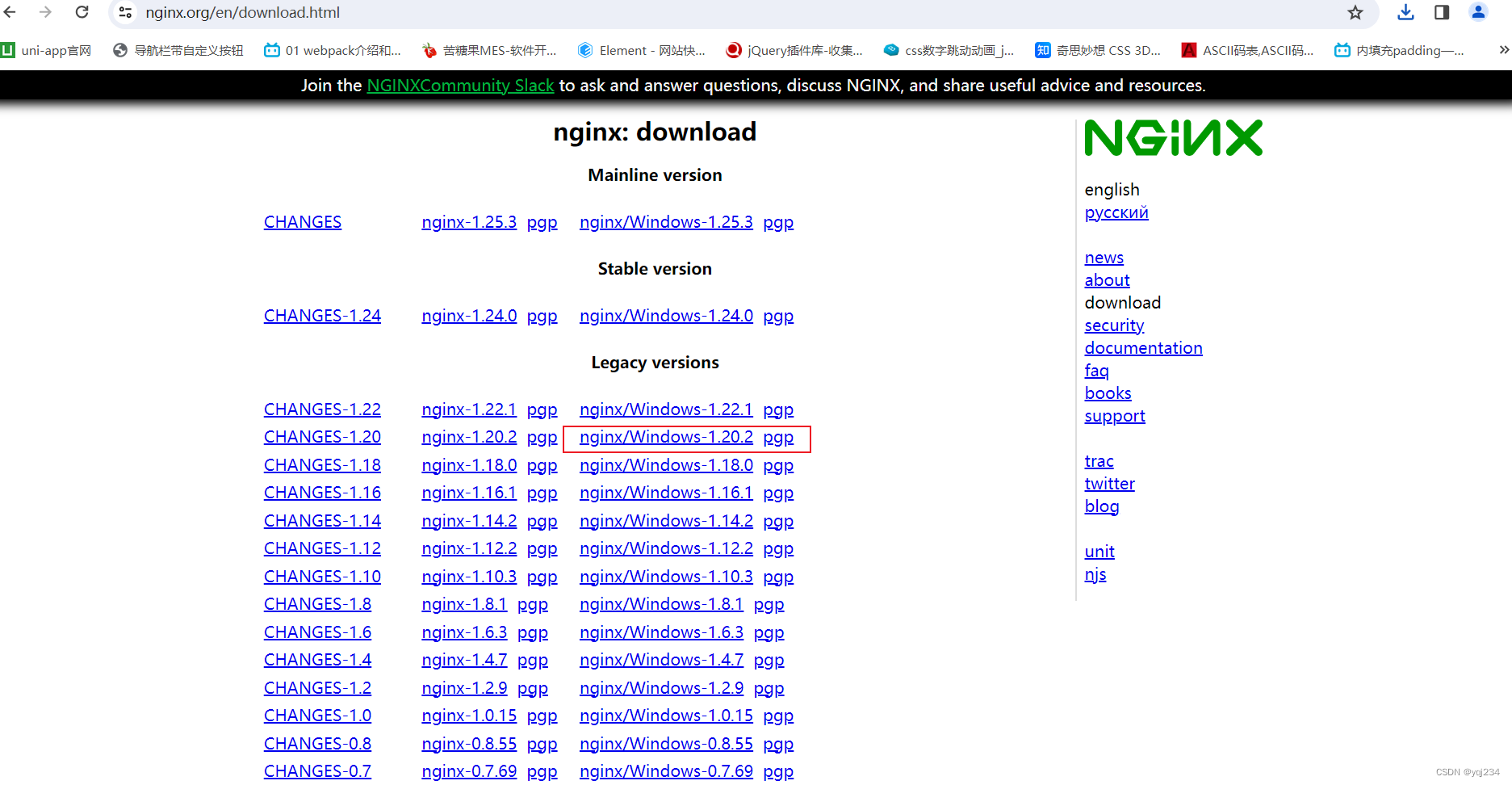
Task: Open the 奇思妙想 CSS 3D bookmark
Action: pos(1098,50)
